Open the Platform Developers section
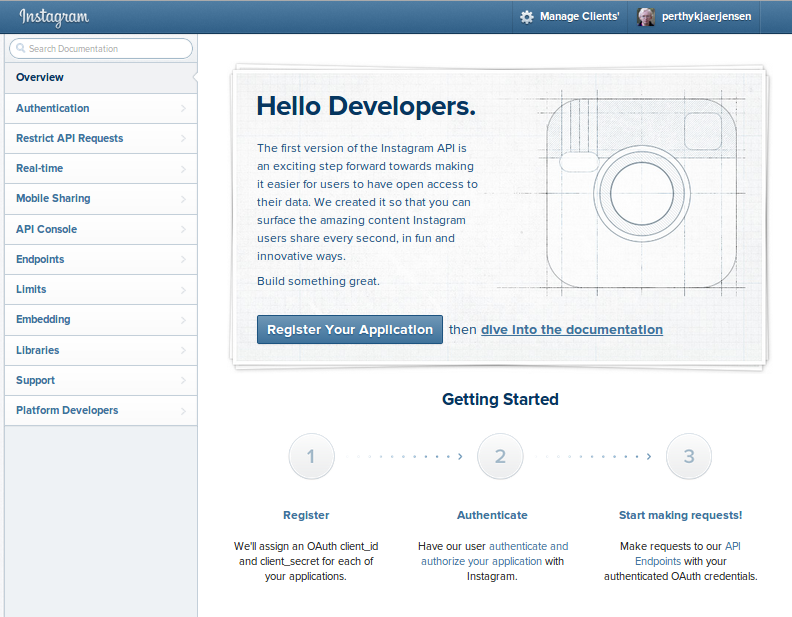The image size is (792, 617). 101,410
